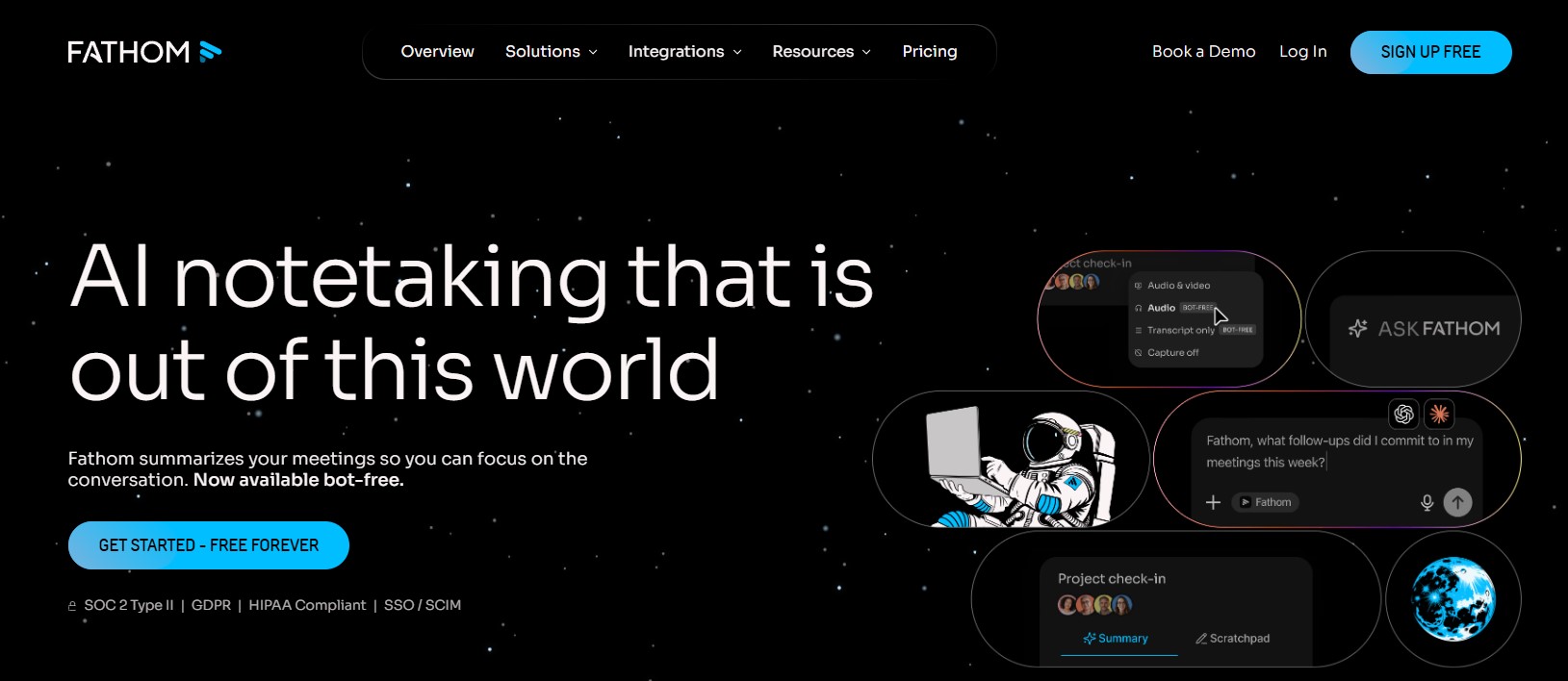The width and height of the screenshot is (1568, 681).
Task: Click the ChatGPT logo icon
Action: 1404,414
